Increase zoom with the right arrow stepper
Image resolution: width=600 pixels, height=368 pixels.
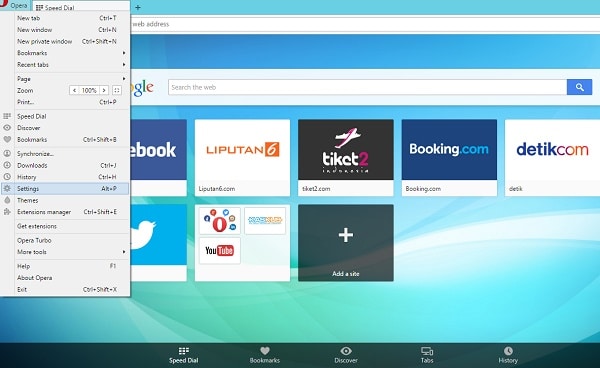tap(104, 90)
